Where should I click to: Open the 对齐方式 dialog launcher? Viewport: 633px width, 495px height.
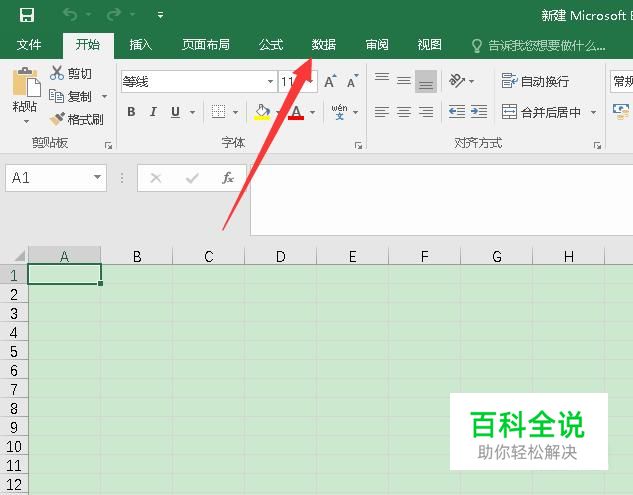click(x=597, y=145)
